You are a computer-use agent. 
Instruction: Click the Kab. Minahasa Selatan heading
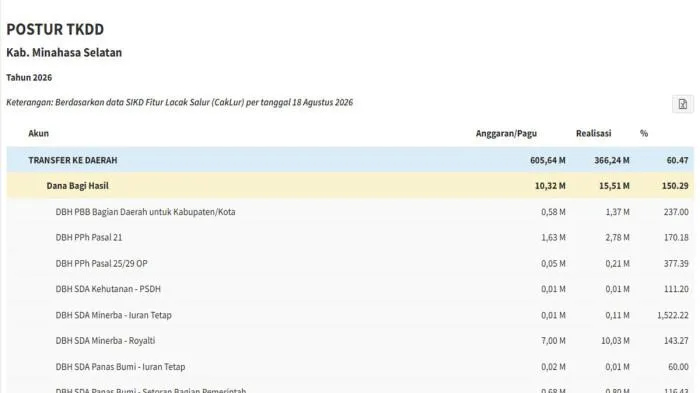click(64, 53)
